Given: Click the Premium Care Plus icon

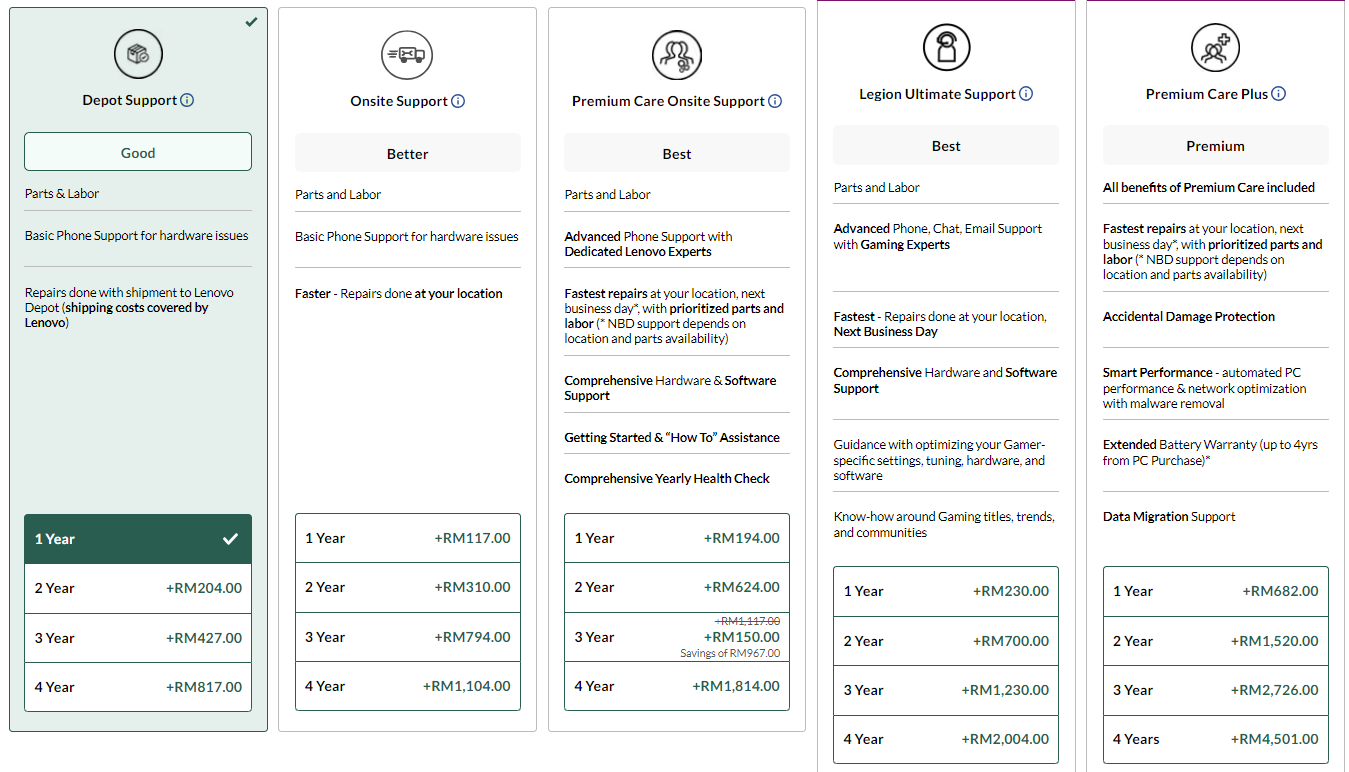Looking at the screenshot, I should pyautogui.click(x=1215, y=47).
